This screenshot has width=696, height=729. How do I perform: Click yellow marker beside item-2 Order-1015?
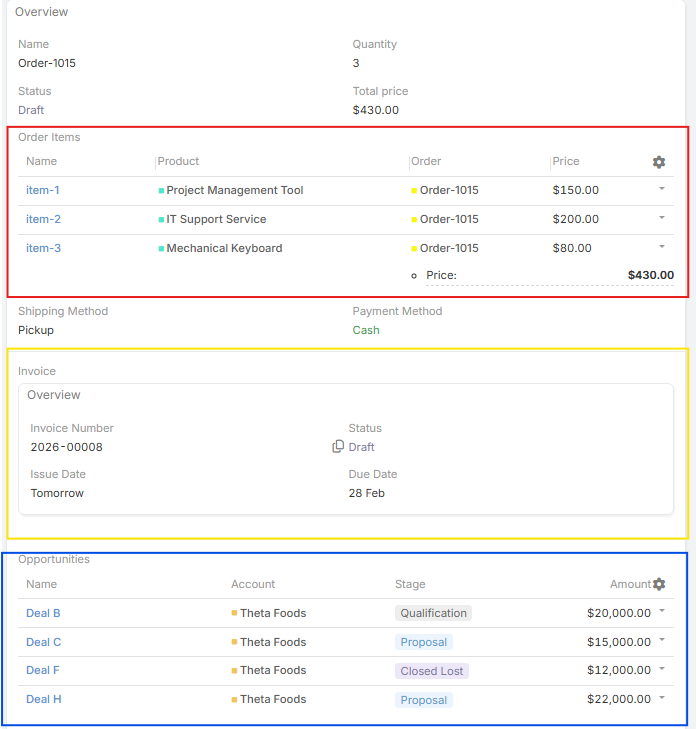click(414, 219)
